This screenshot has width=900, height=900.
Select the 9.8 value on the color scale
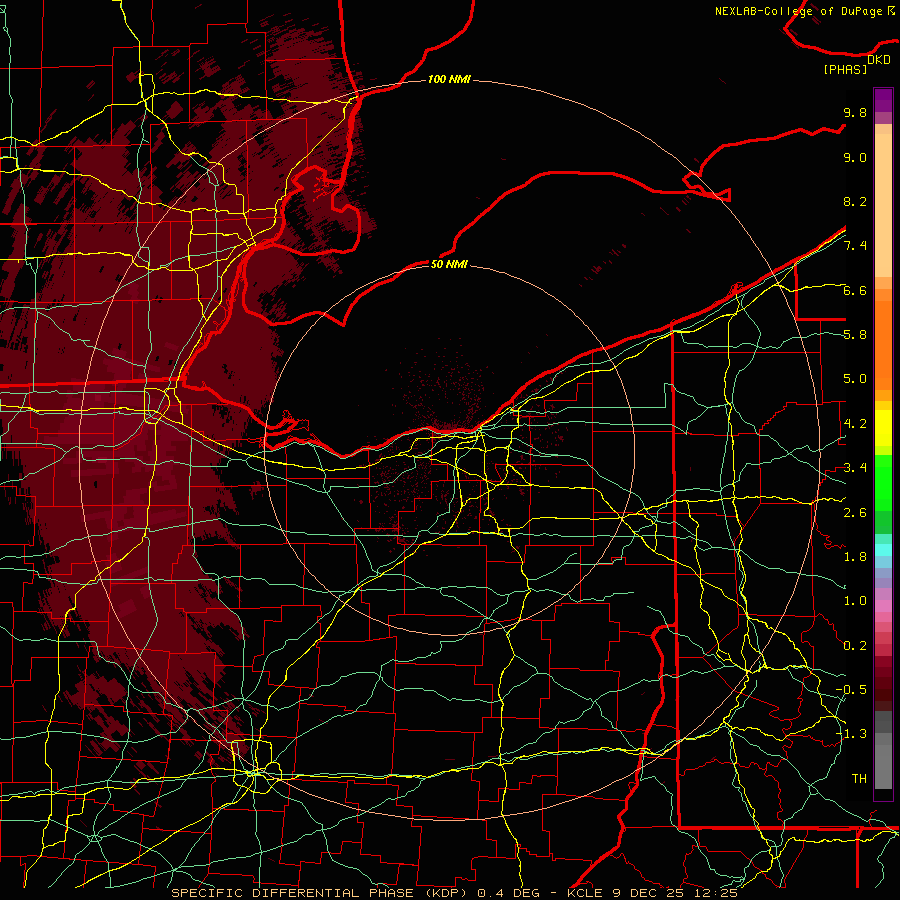(855, 112)
